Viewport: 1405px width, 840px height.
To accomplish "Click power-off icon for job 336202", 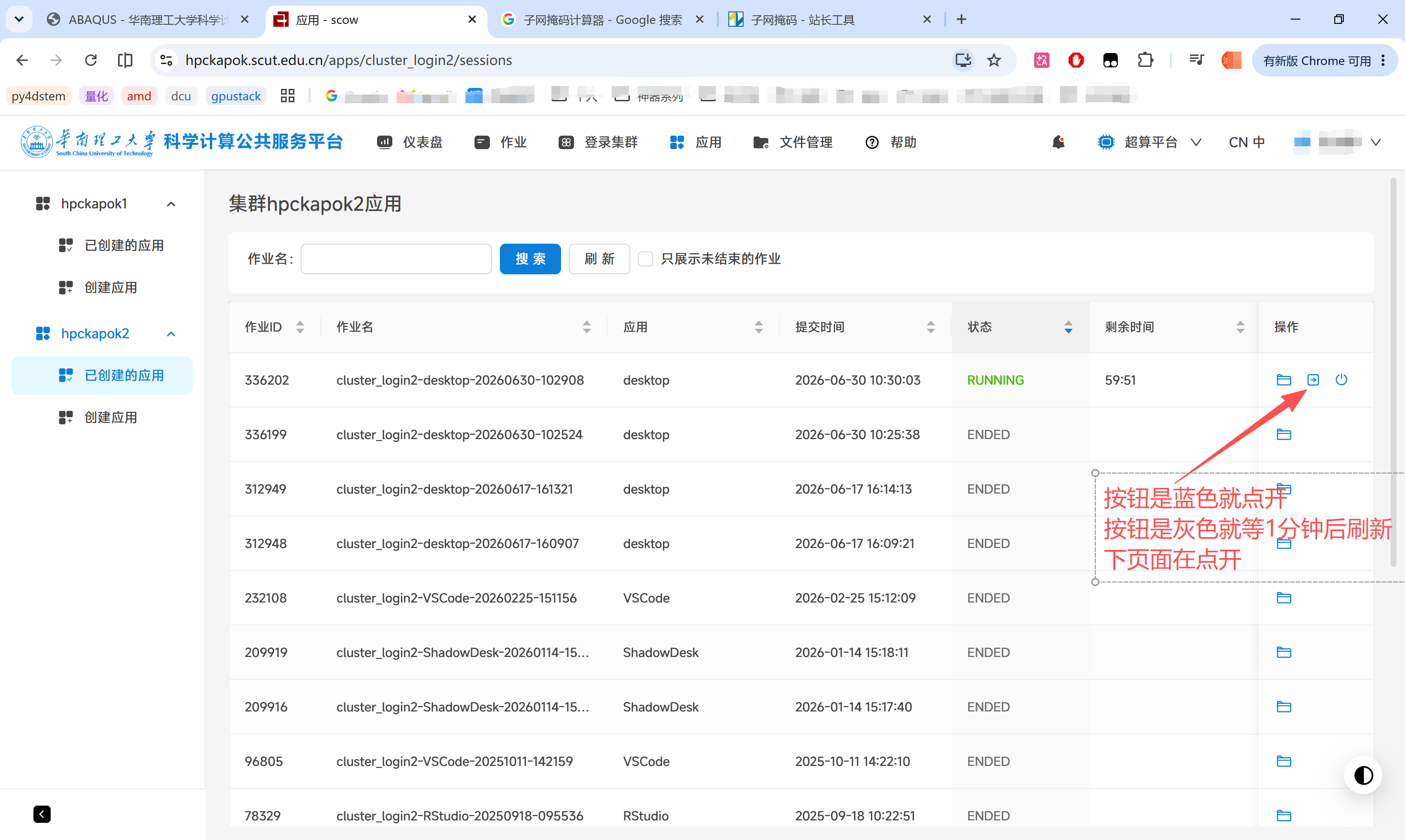I will click(1341, 380).
